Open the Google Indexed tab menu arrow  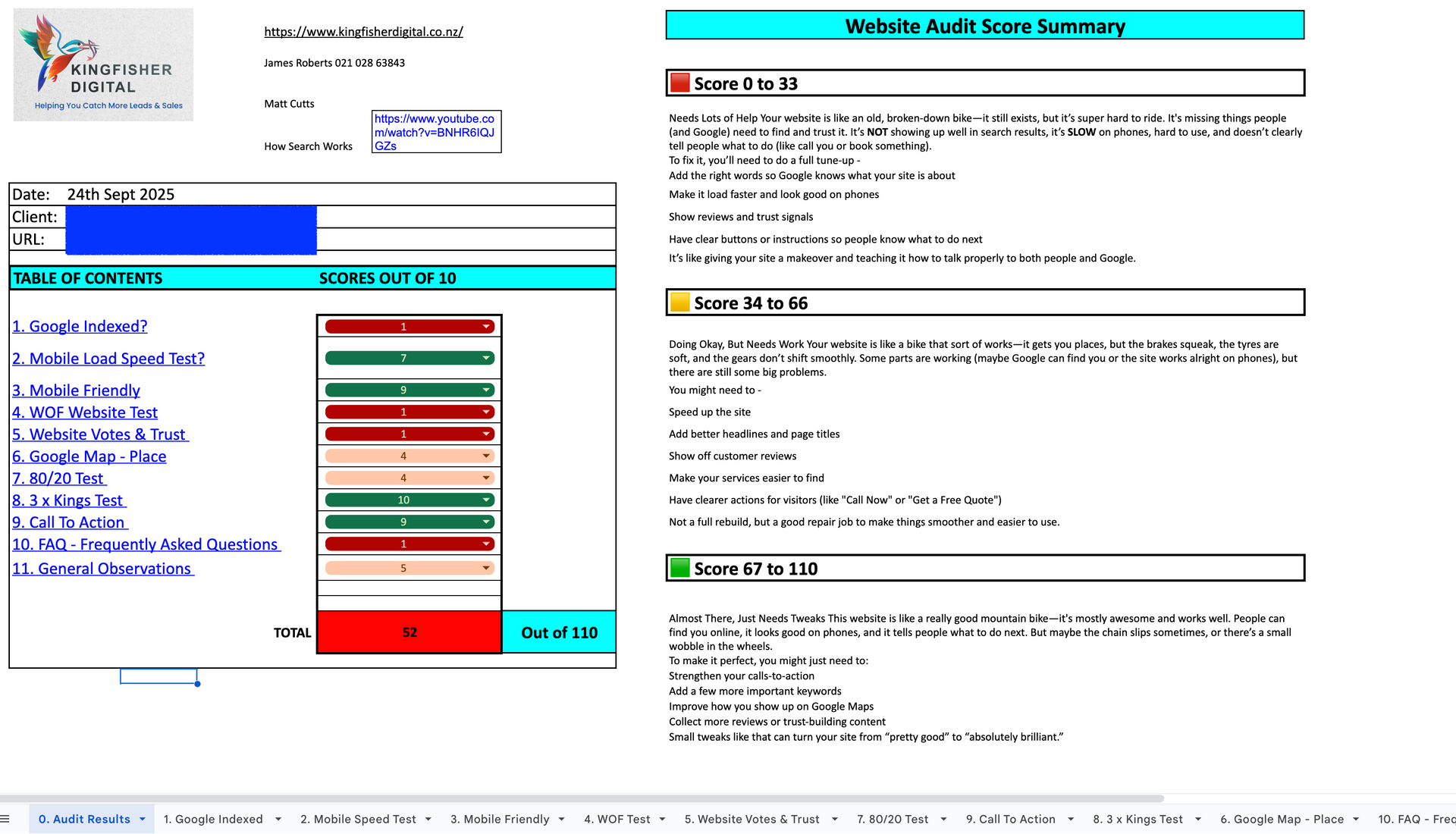[x=278, y=819]
